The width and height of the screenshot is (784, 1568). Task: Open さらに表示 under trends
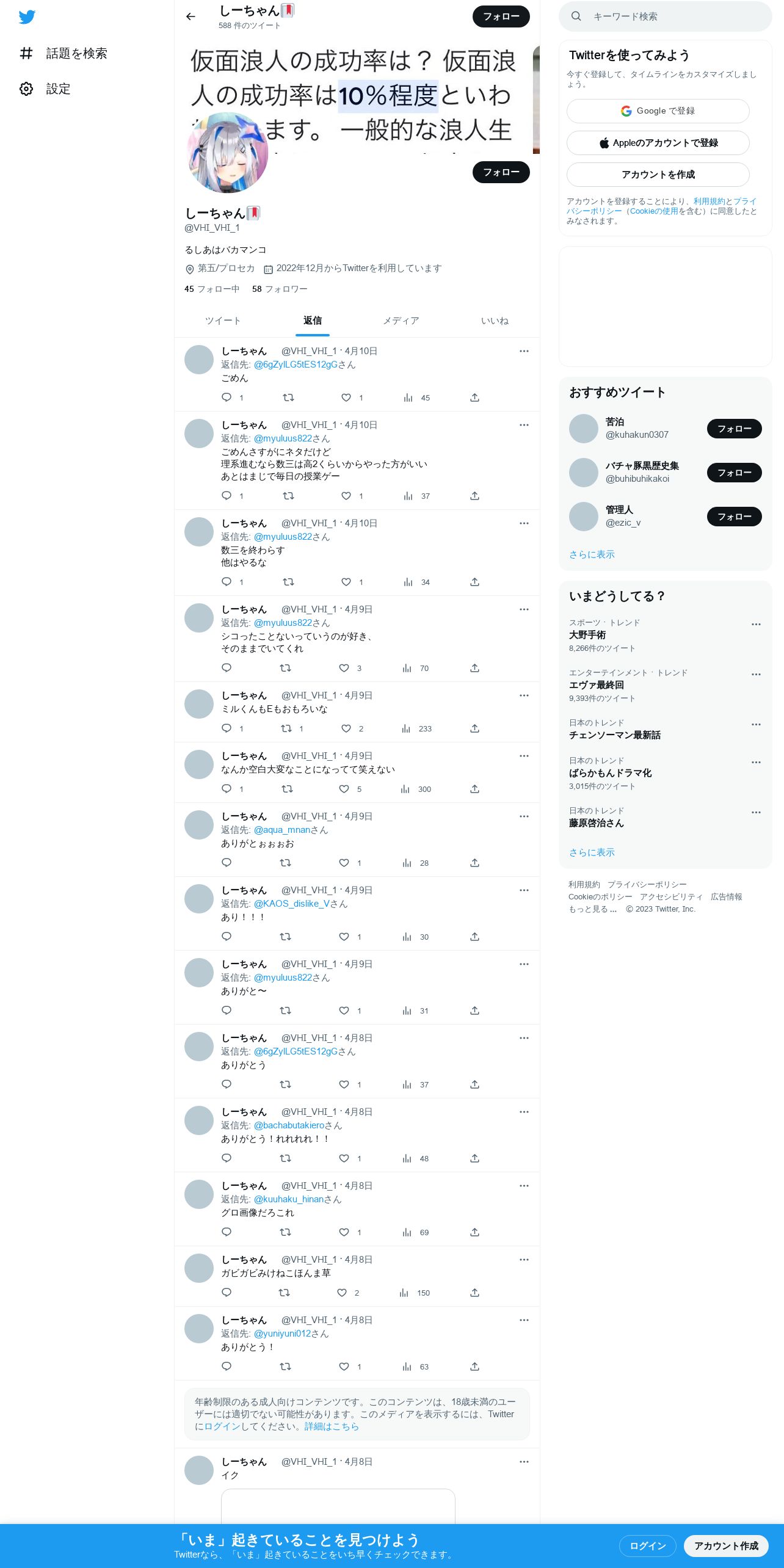point(592,852)
